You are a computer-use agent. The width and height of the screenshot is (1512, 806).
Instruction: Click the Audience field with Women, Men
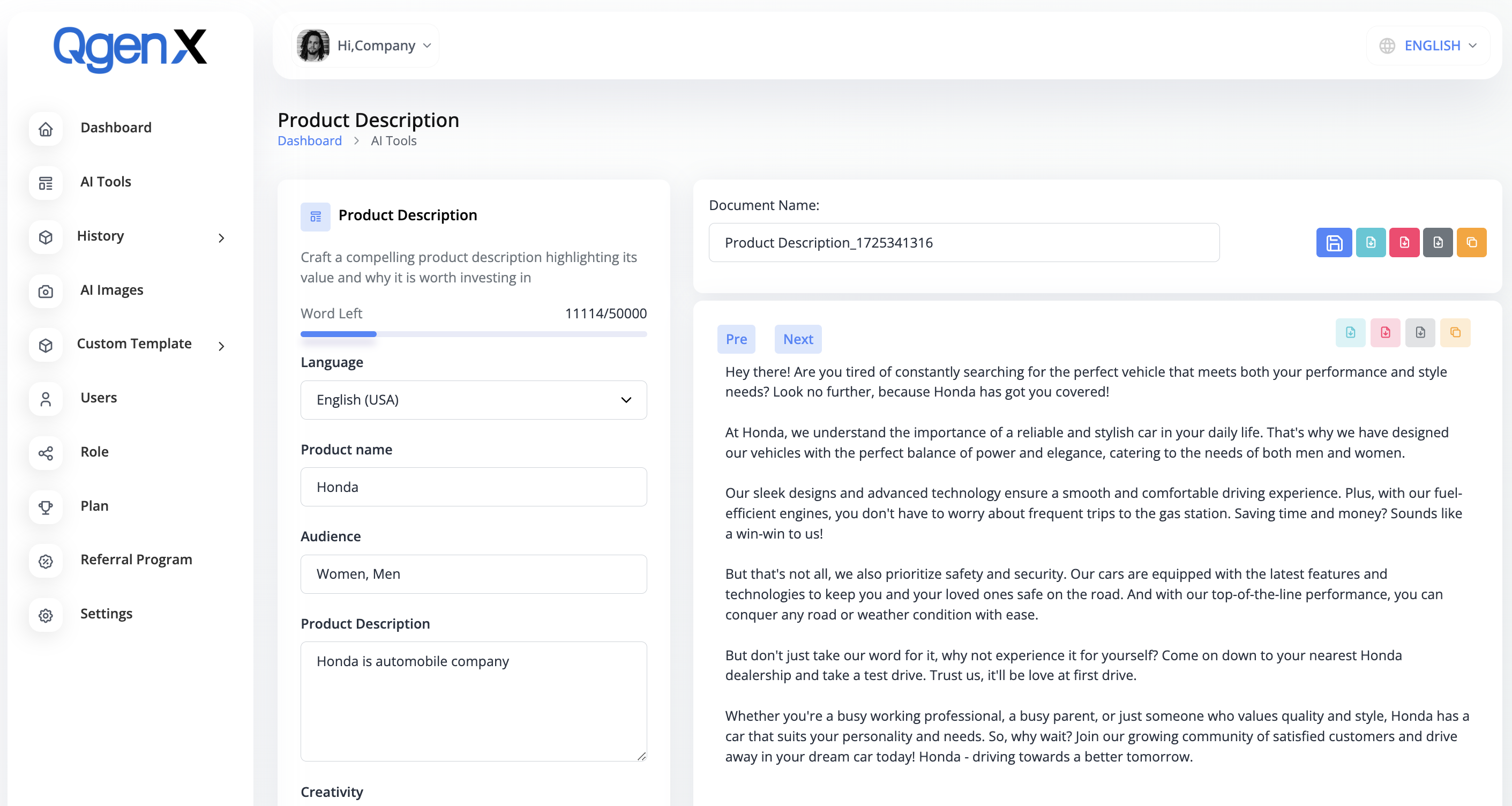[x=473, y=573]
